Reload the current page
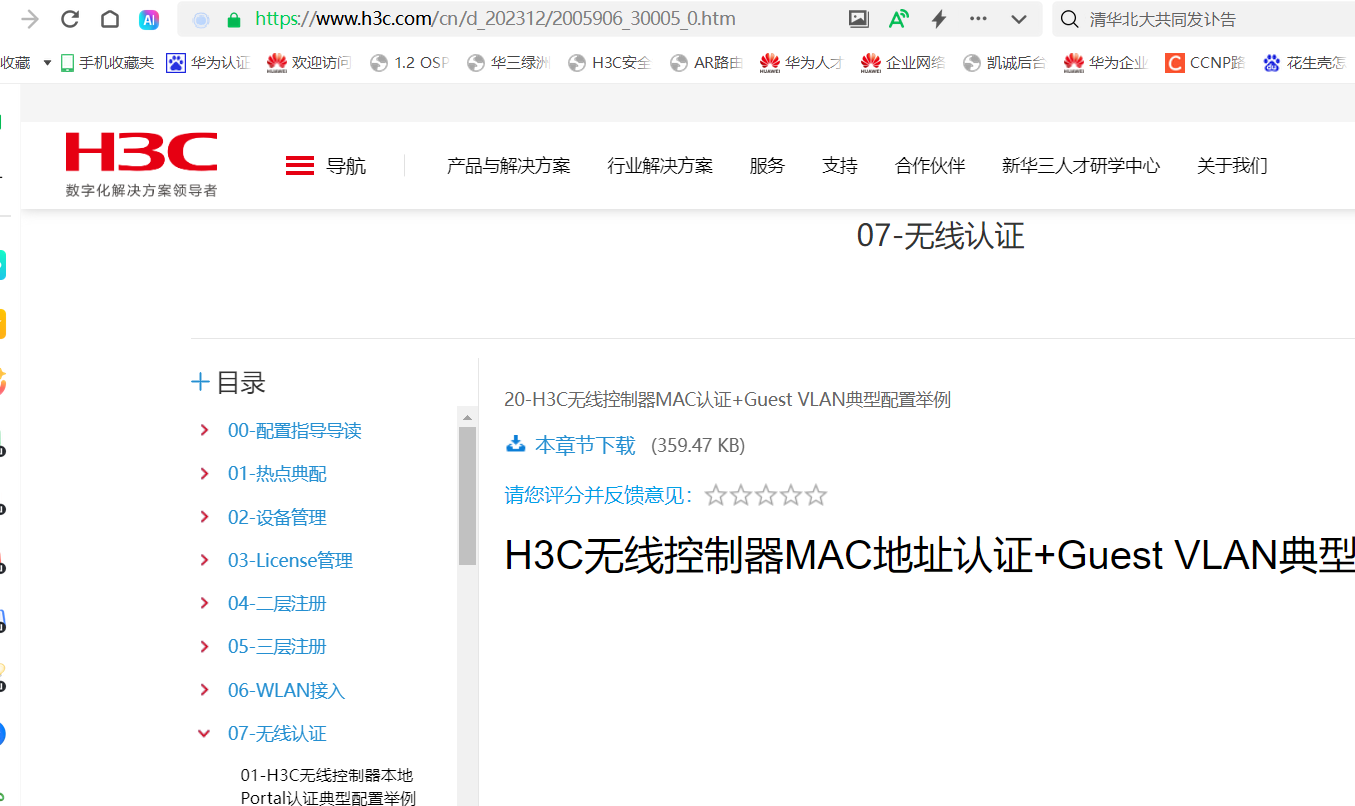 (70, 19)
